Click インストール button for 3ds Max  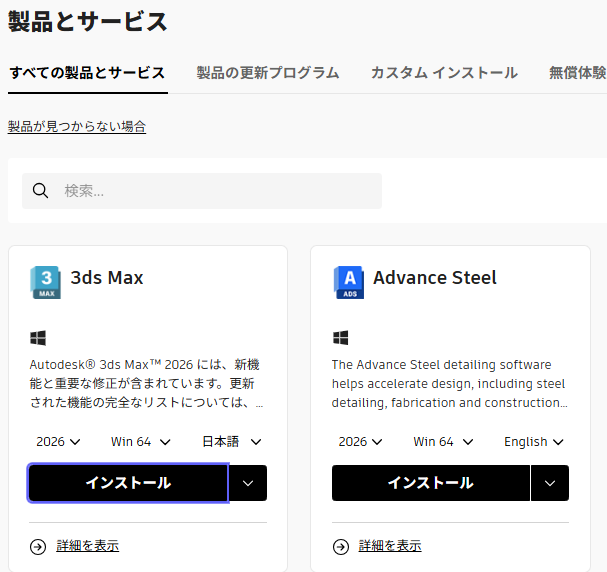tap(128, 483)
